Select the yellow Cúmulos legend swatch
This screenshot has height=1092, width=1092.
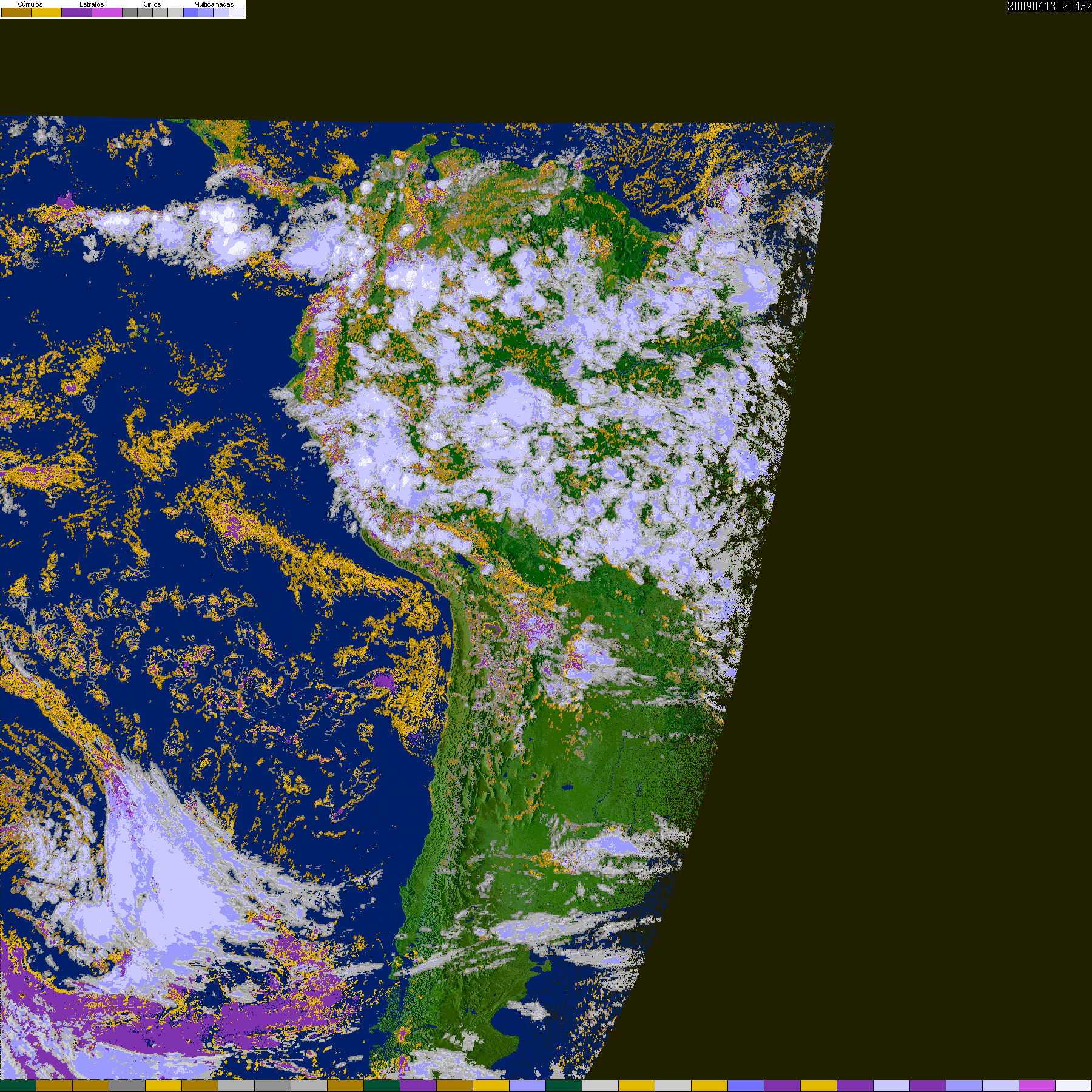[46, 12]
